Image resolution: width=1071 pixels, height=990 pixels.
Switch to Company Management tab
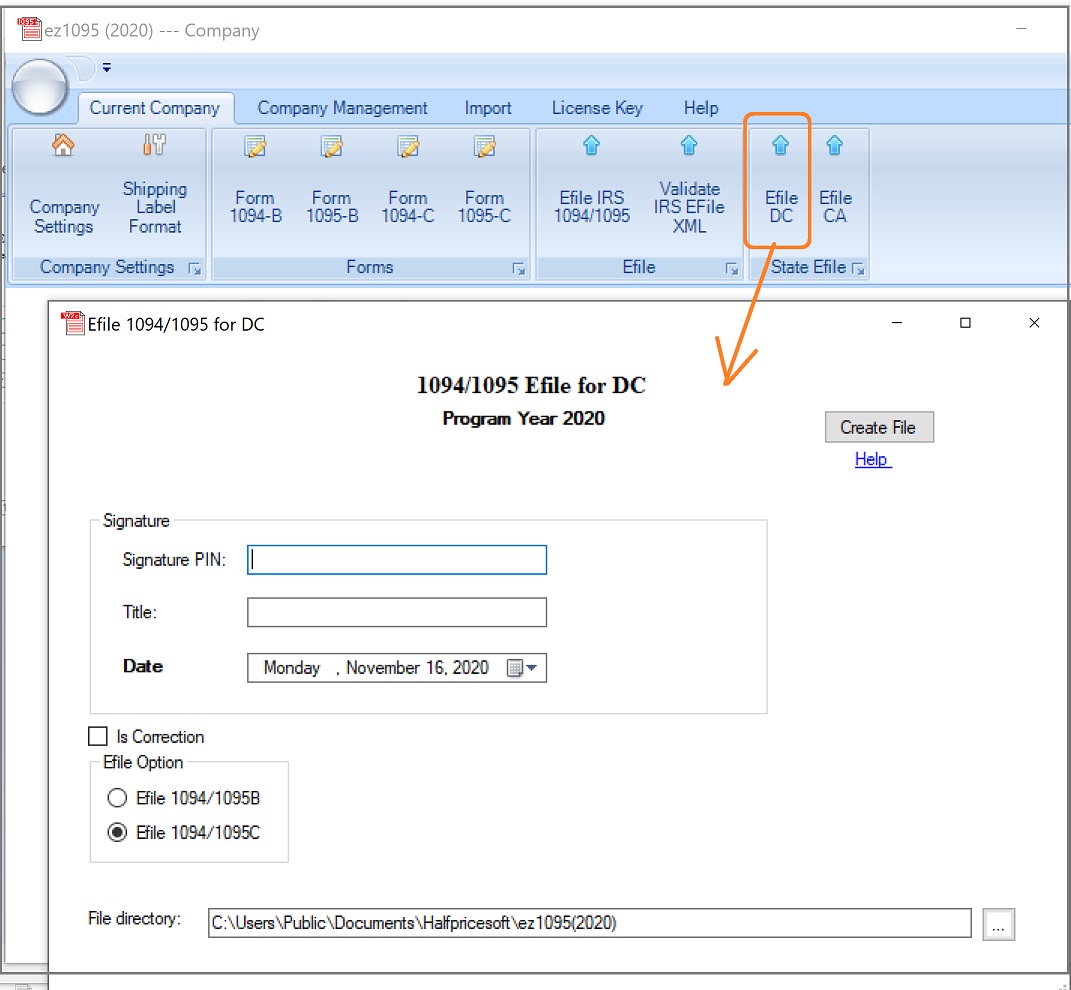tap(342, 108)
